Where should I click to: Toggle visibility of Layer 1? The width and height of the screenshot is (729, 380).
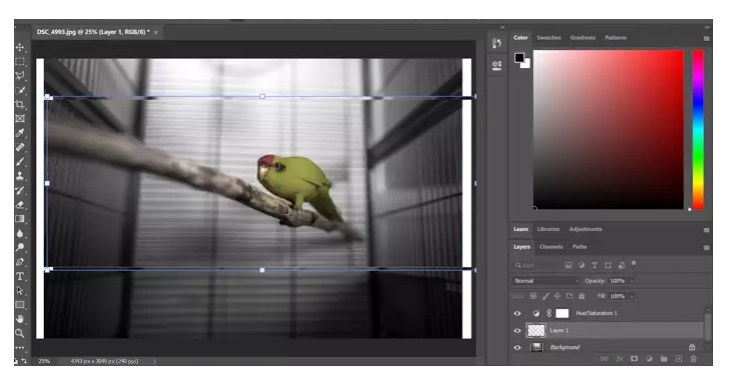click(x=517, y=331)
